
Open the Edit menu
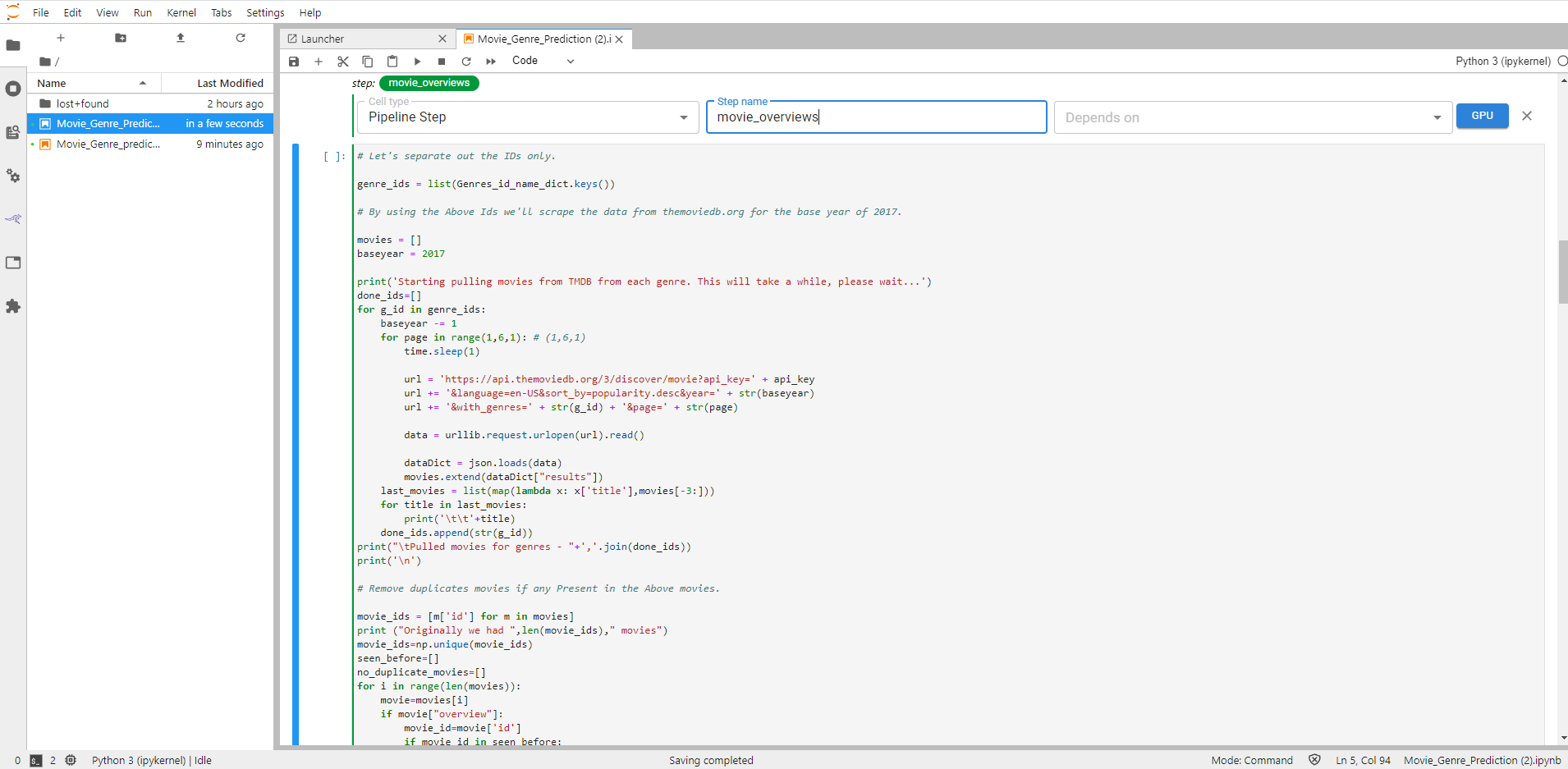(72, 12)
